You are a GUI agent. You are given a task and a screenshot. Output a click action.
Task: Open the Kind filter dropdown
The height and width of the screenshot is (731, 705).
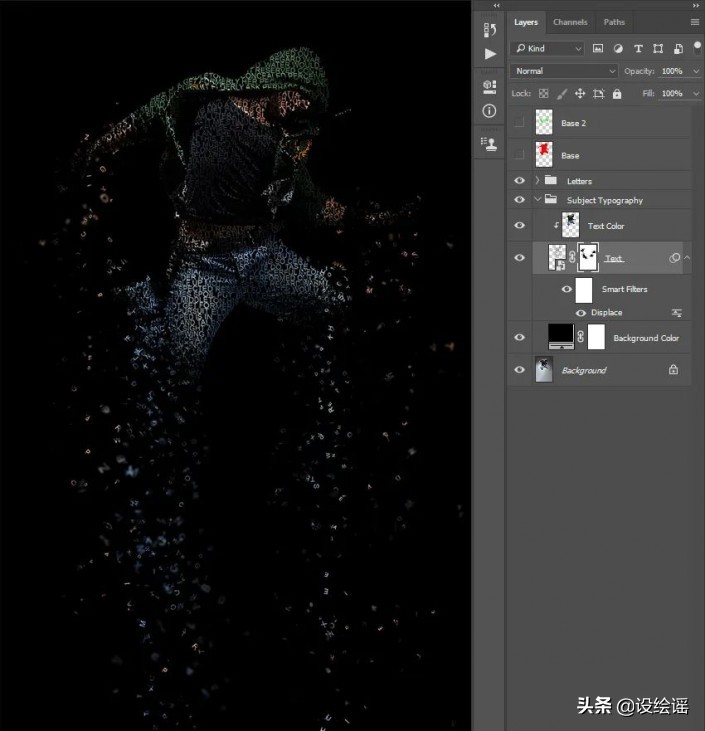click(547, 48)
